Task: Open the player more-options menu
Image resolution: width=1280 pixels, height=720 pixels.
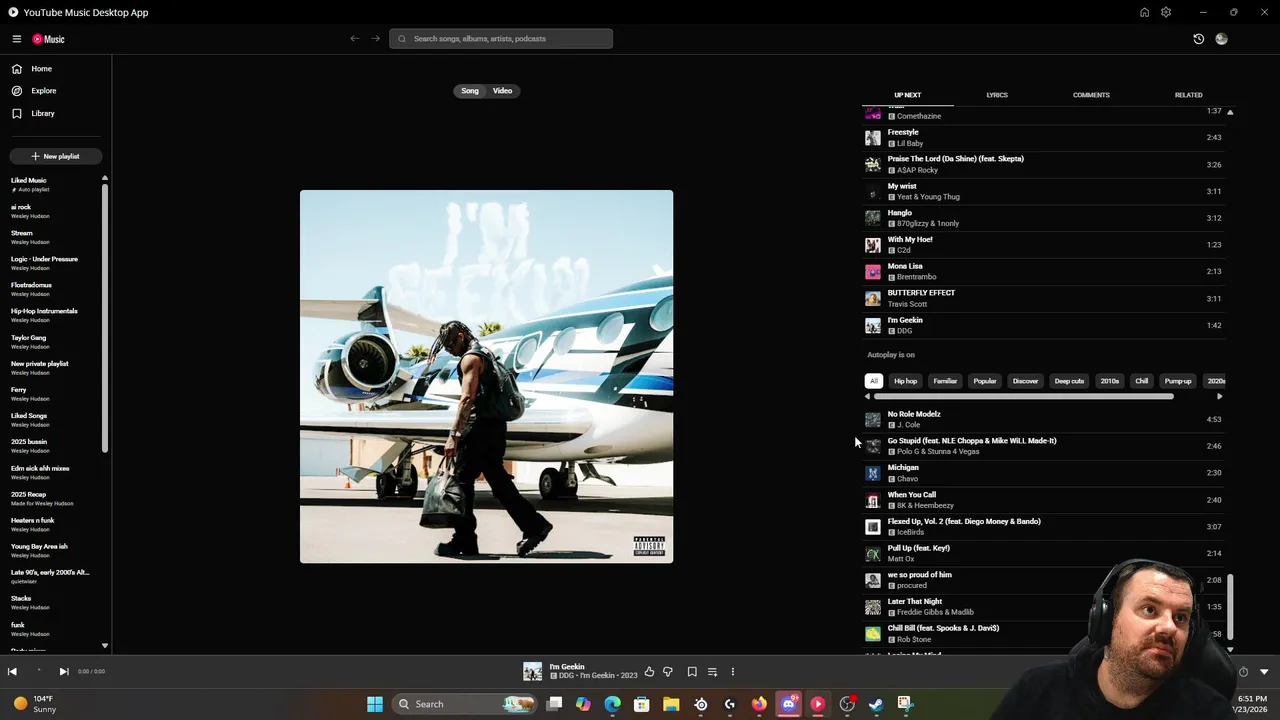Action: [732, 672]
